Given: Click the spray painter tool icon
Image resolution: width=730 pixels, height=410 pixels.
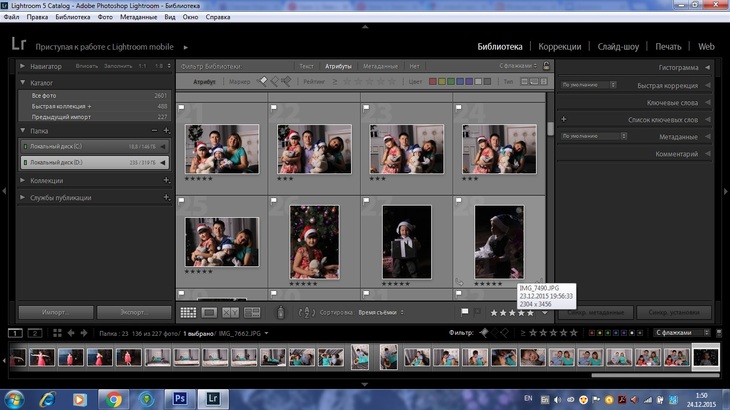Looking at the screenshot, I should [x=281, y=313].
